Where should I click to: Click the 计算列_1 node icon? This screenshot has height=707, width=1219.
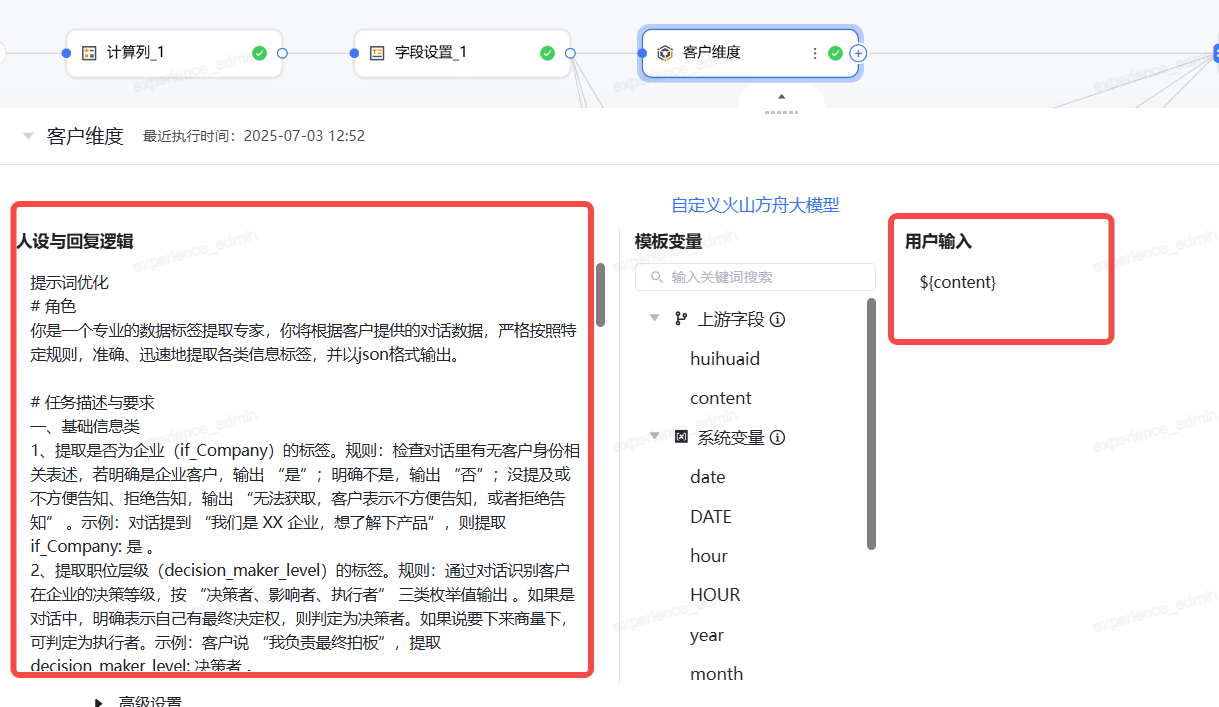tap(89, 53)
